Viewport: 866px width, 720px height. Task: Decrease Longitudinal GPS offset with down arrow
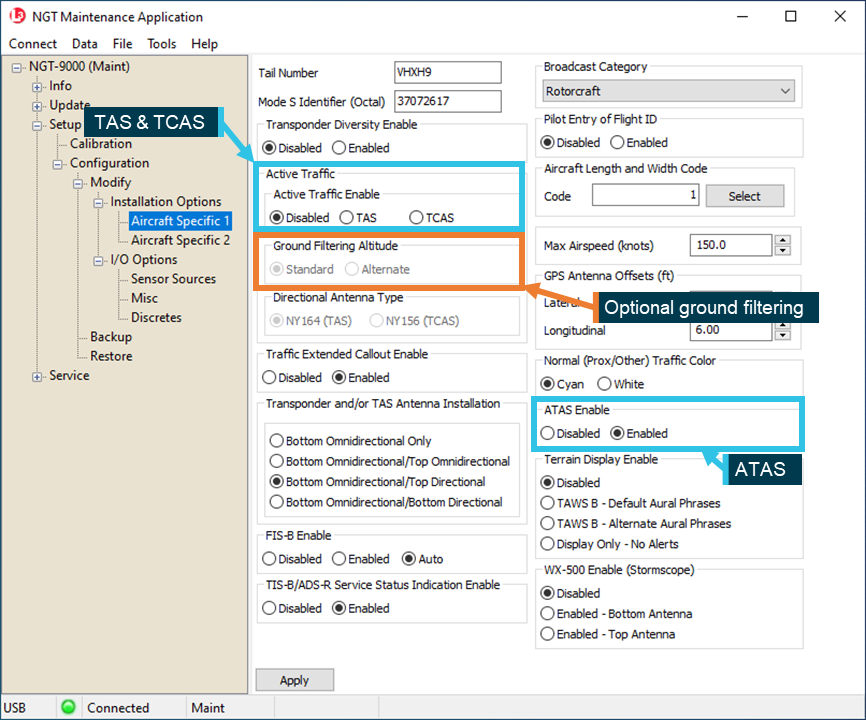point(782,336)
